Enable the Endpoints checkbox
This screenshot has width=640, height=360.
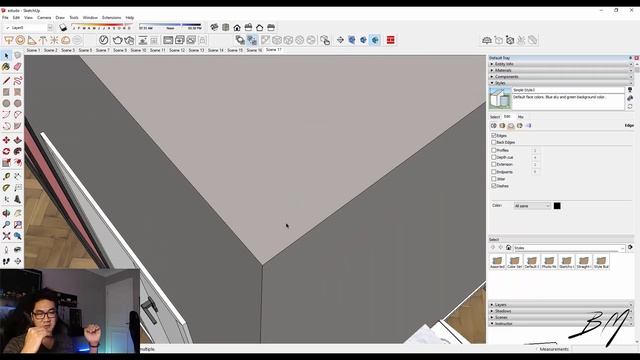click(x=493, y=172)
